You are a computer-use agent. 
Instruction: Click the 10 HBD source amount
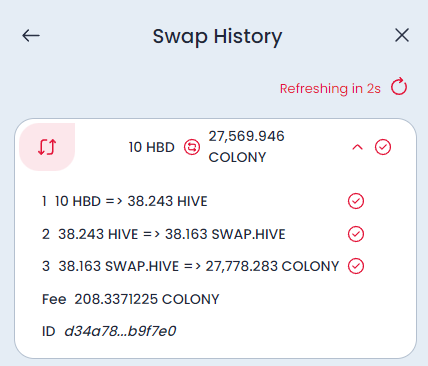click(x=152, y=147)
